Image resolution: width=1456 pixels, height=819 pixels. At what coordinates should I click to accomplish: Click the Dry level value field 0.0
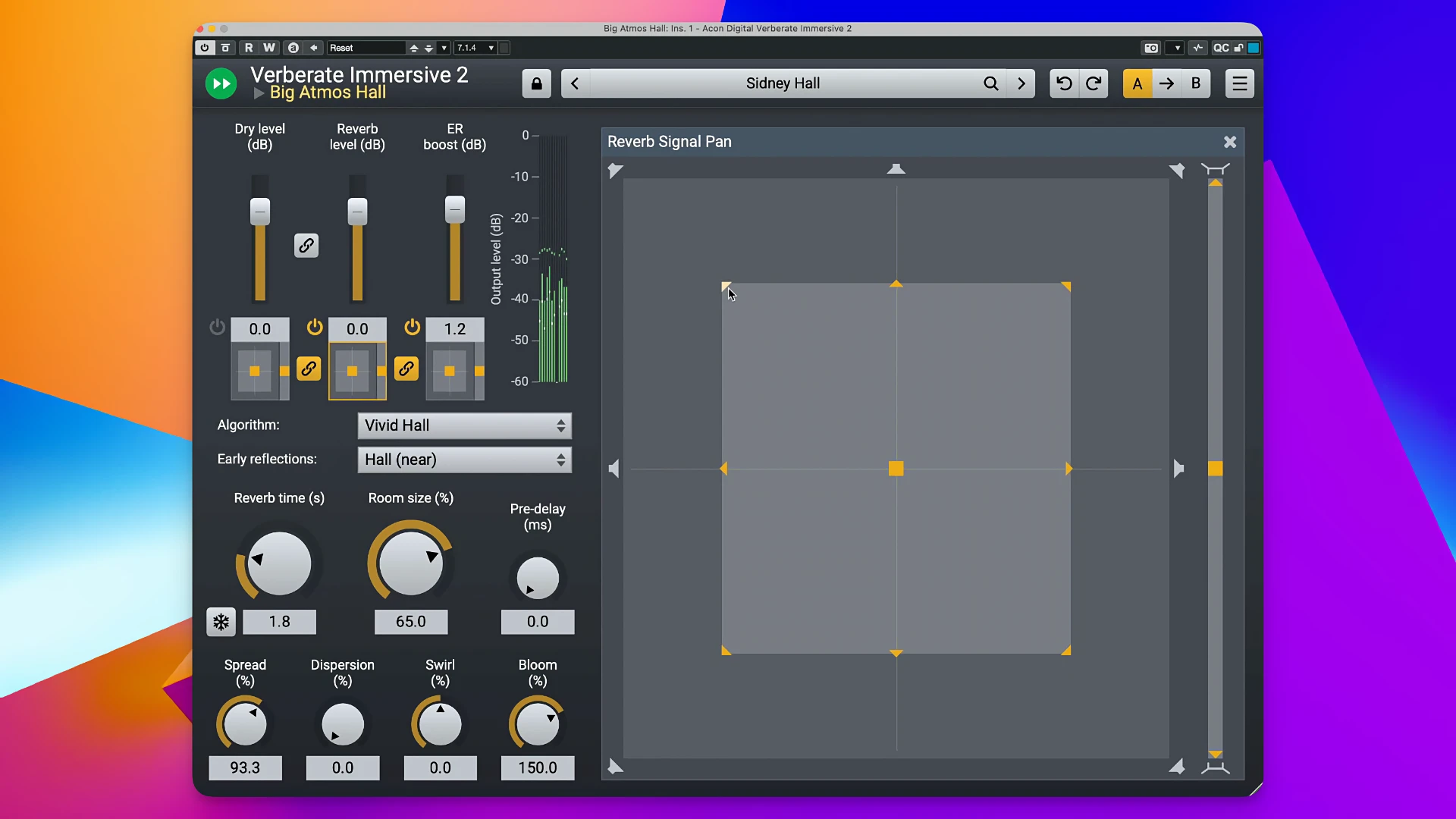click(260, 329)
